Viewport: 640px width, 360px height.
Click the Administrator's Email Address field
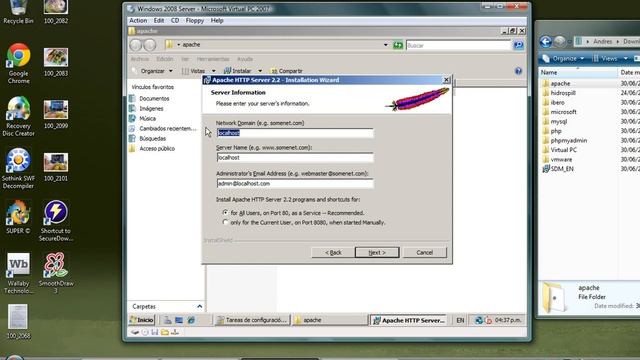tap(295, 184)
